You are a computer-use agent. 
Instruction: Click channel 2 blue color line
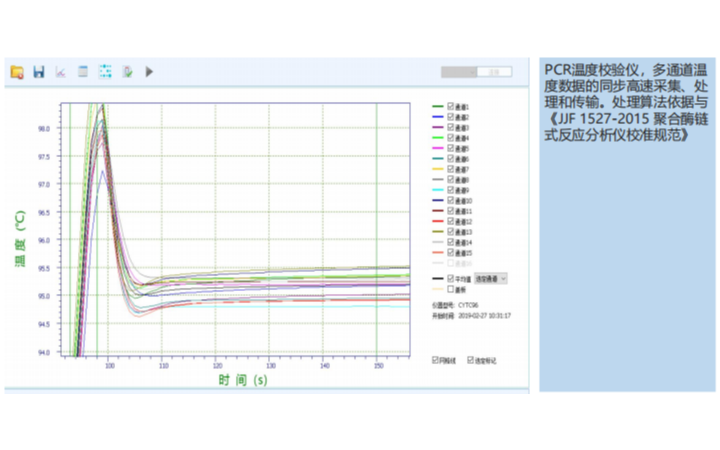click(x=438, y=117)
